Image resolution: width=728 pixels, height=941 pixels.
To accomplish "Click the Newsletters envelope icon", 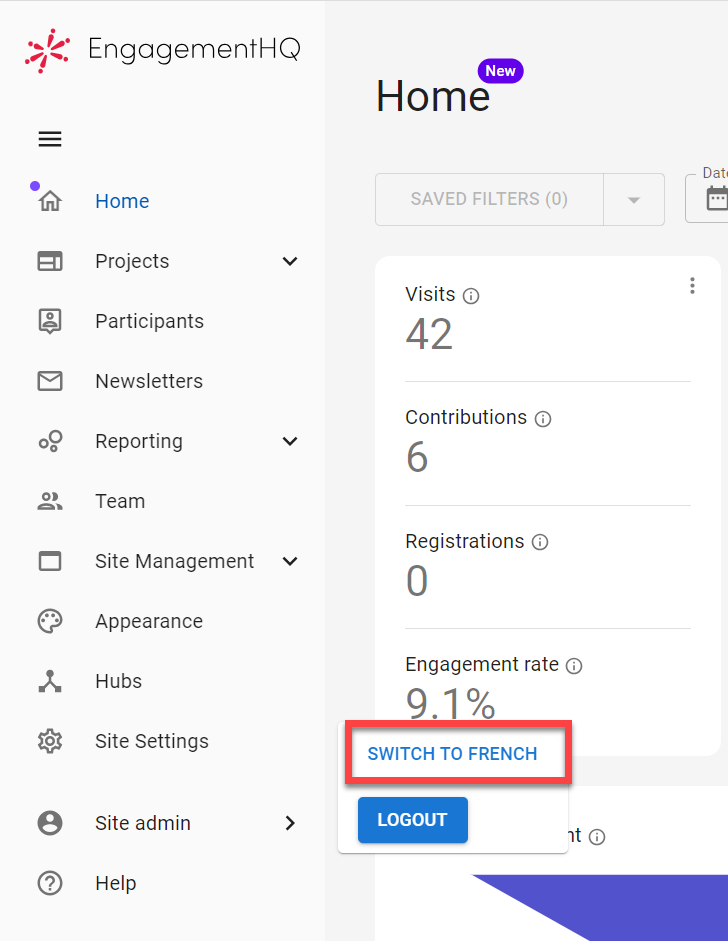I will (50, 381).
